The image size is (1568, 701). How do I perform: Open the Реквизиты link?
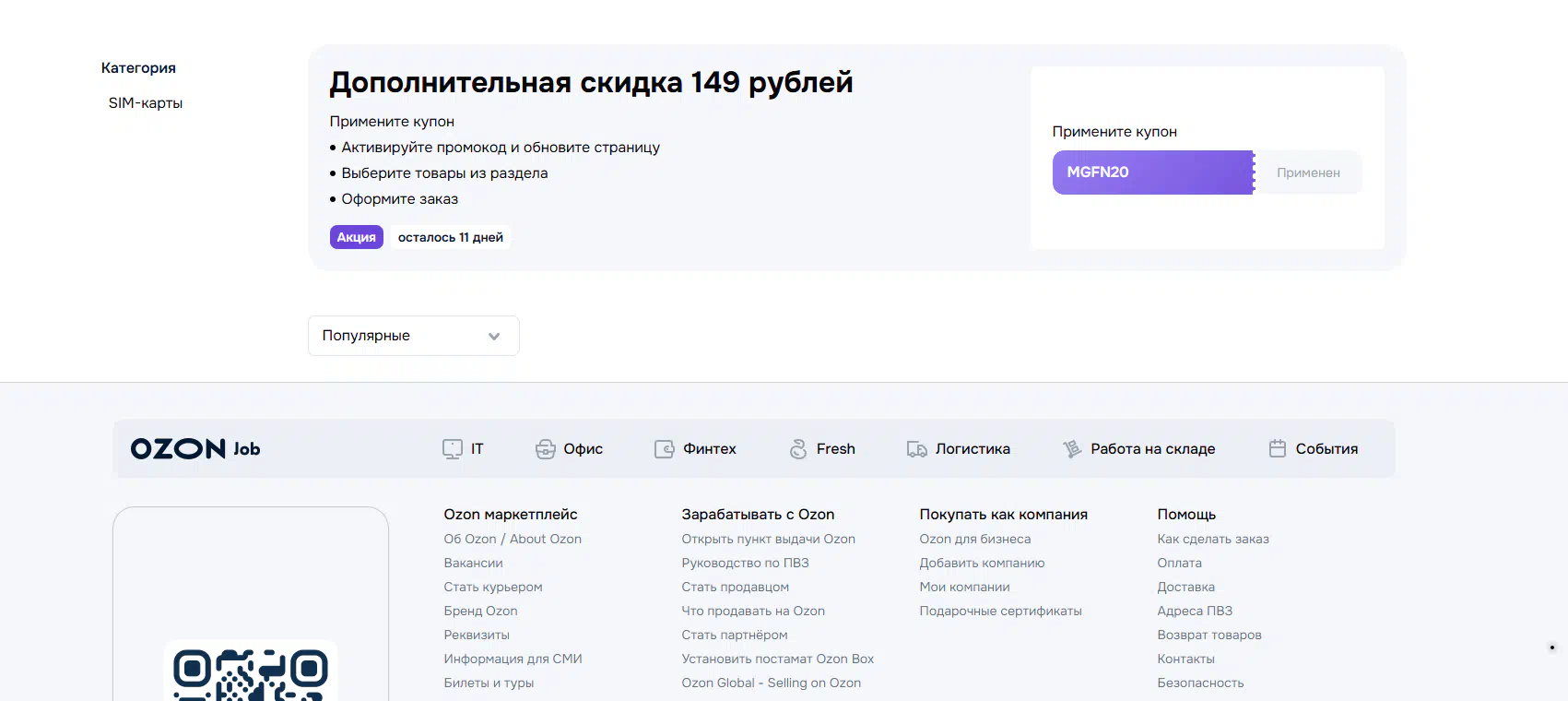coord(477,636)
